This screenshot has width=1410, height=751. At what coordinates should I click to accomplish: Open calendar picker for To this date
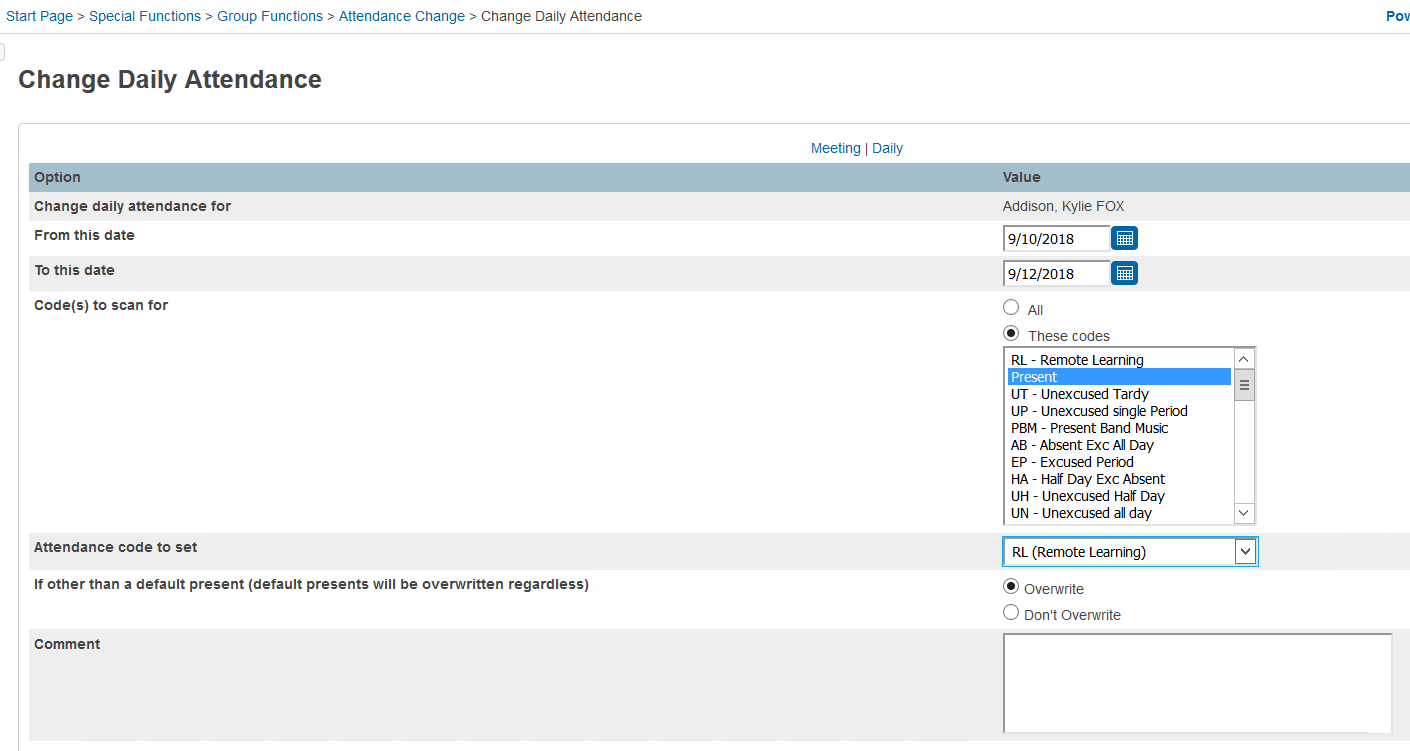1124,273
